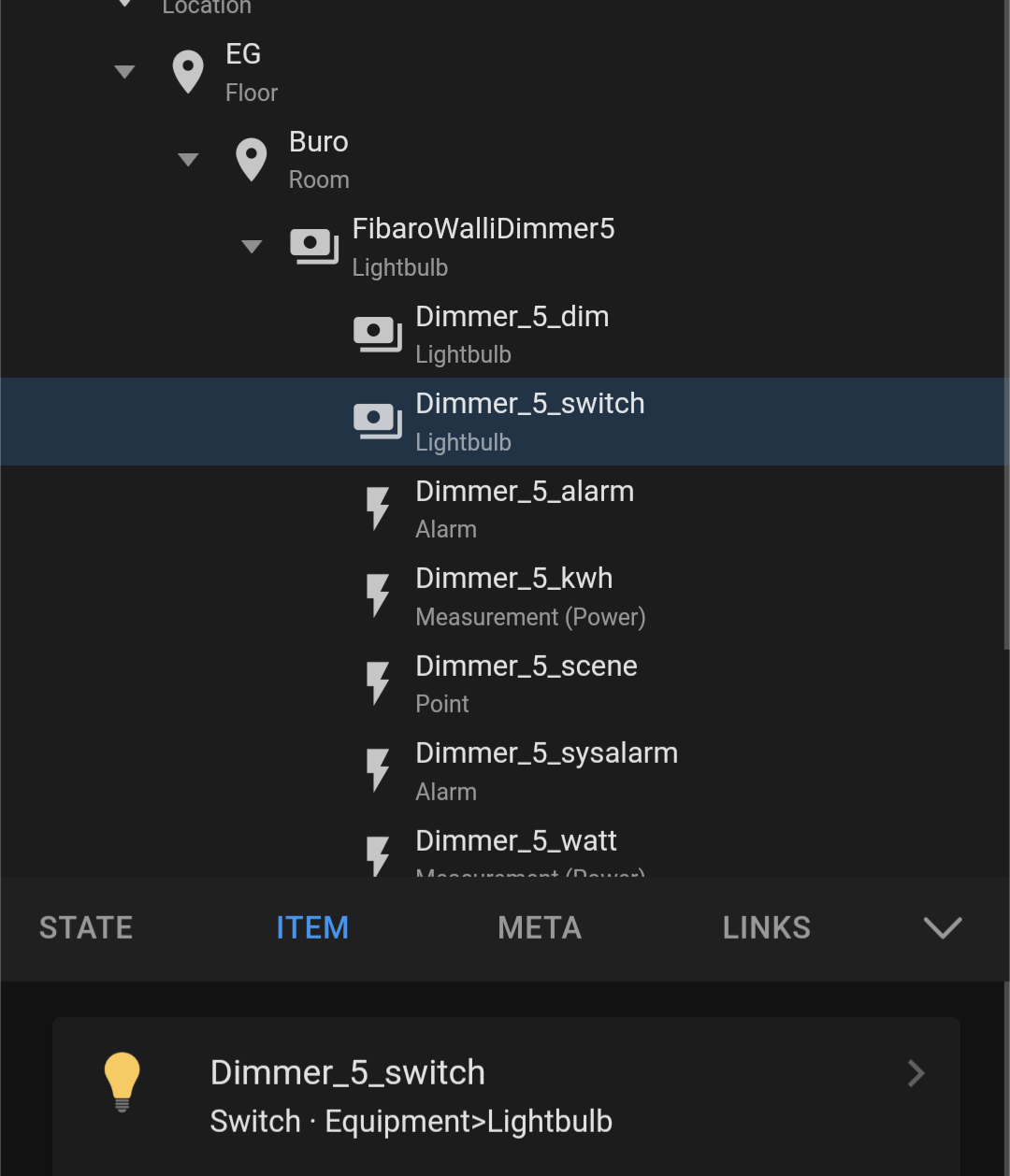
Task: Click the yellow lightbulb icon in item card
Action: click(x=122, y=1081)
